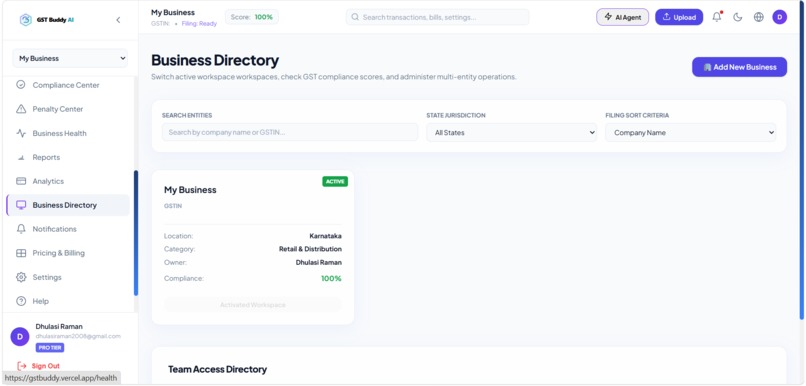Click the sidebar vertical scrollbar

(136, 233)
